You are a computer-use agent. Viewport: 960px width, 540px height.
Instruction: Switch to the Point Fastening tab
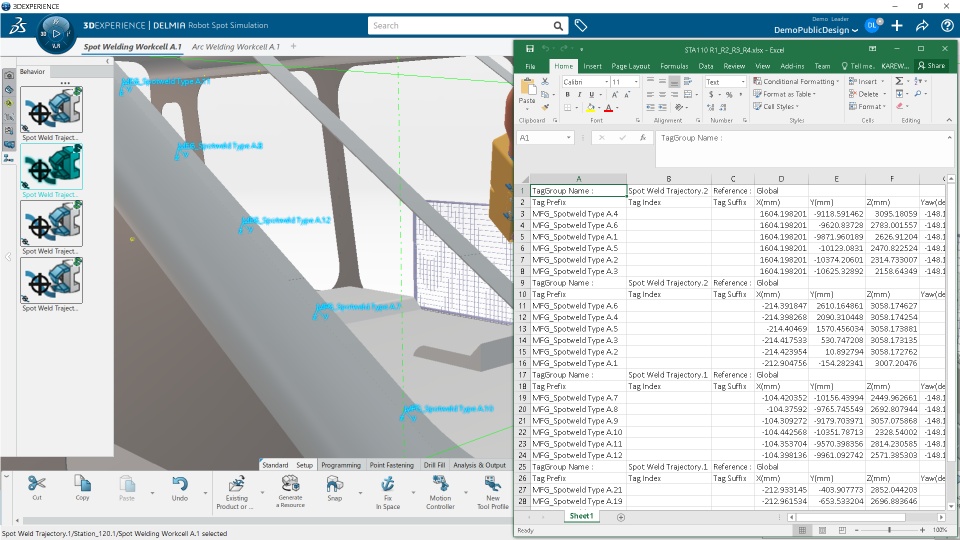pyautogui.click(x=392, y=465)
